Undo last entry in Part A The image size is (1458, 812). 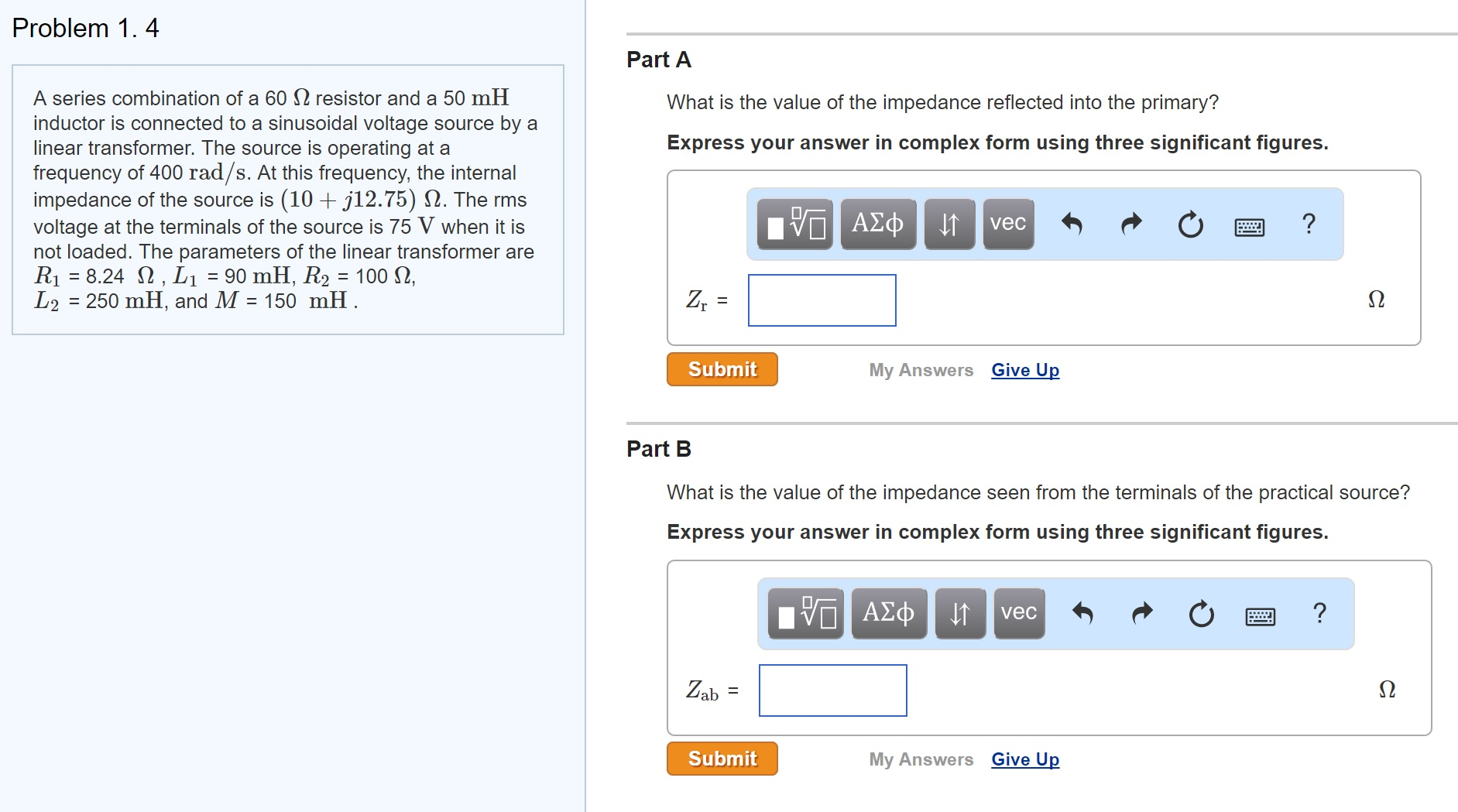(x=1072, y=224)
